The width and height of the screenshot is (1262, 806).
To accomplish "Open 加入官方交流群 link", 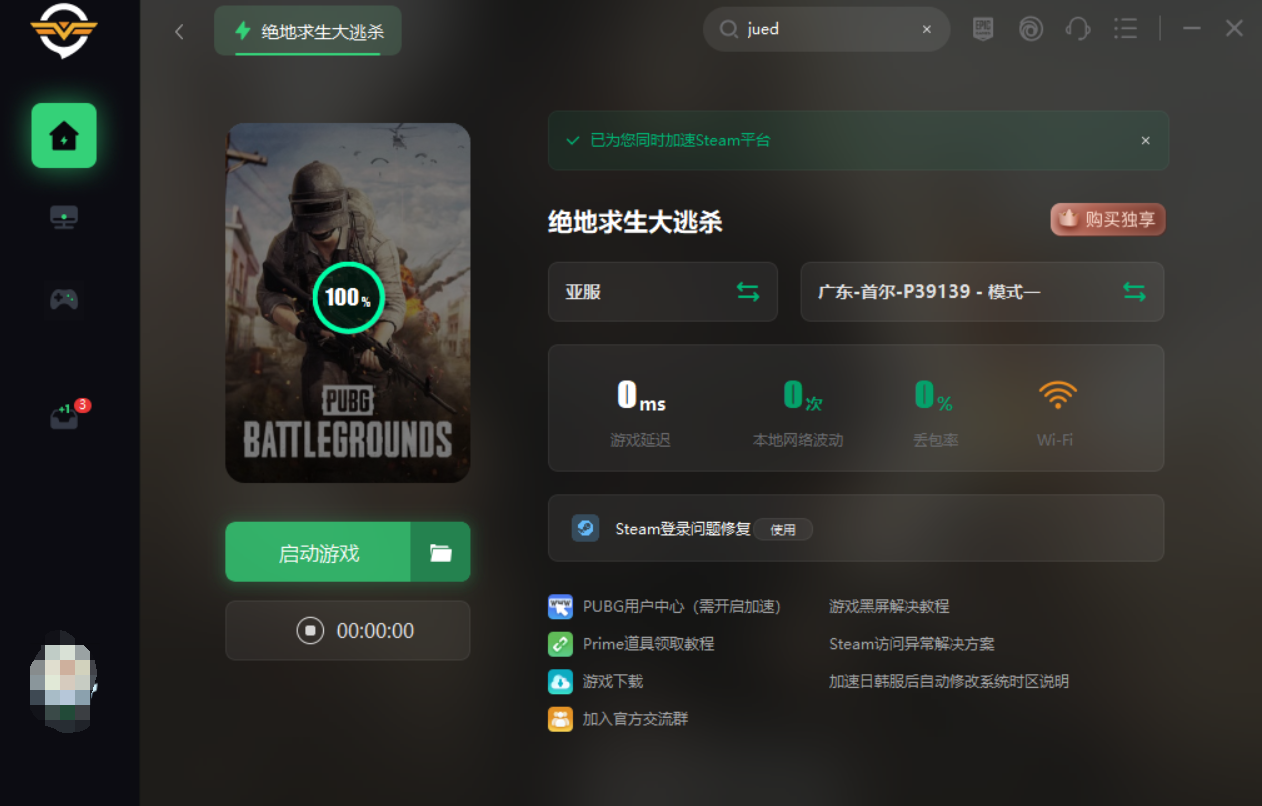I will (635, 719).
